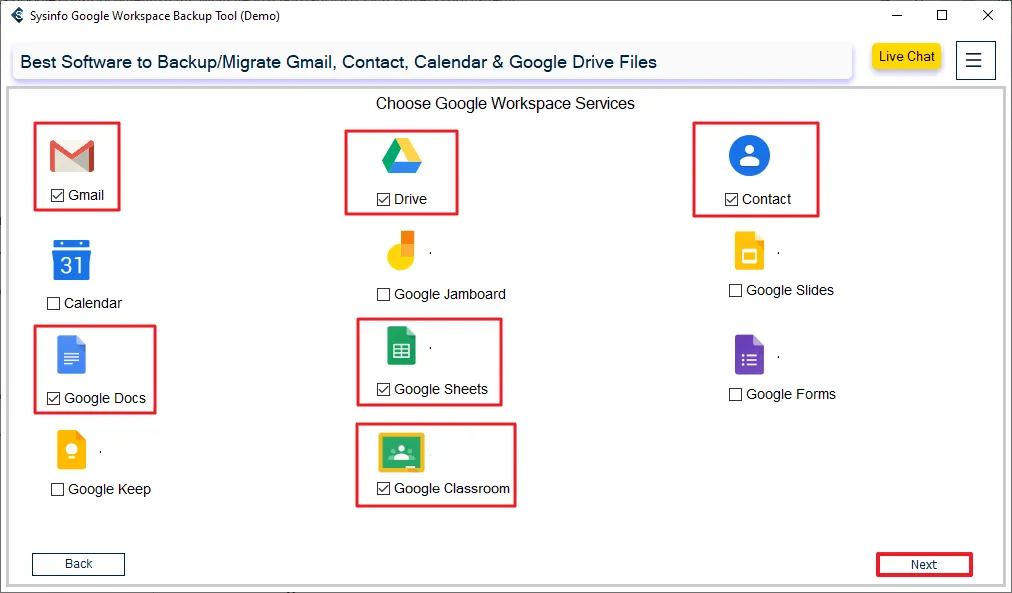Viewport: 1012px width, 593px height.
Task: Click the Google Forms purple icon
Action: [x=749, y=355]
